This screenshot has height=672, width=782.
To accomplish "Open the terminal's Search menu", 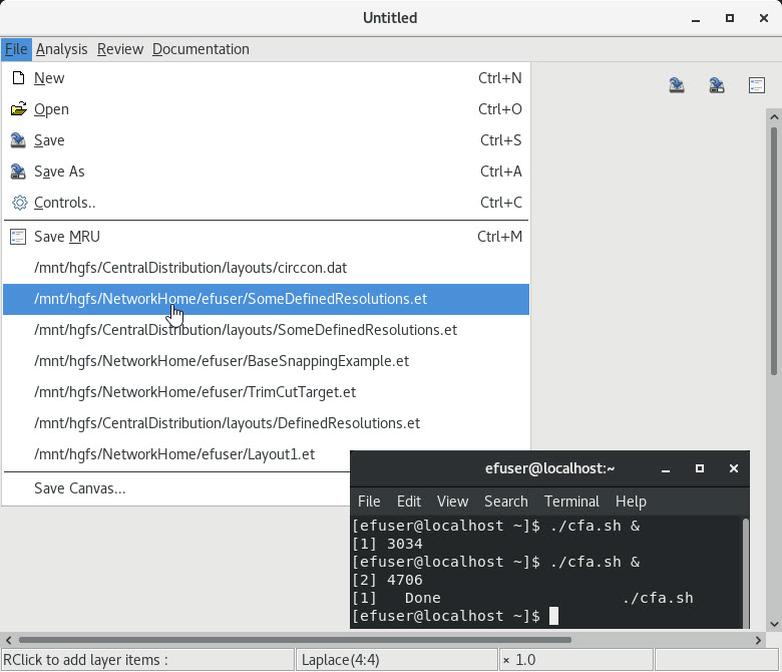I will tap(505, 501).
